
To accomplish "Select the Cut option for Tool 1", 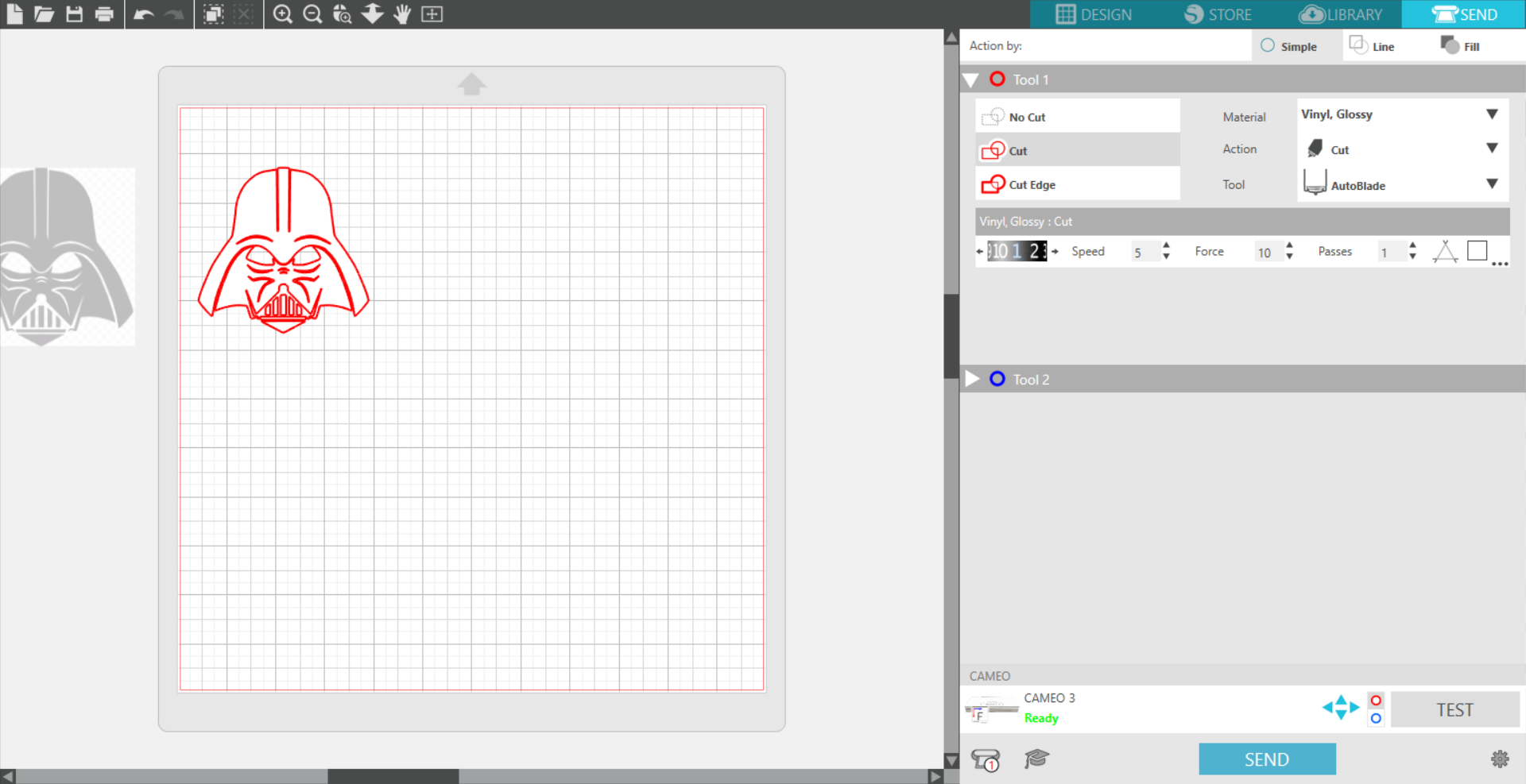I will tap(1078, 150).
